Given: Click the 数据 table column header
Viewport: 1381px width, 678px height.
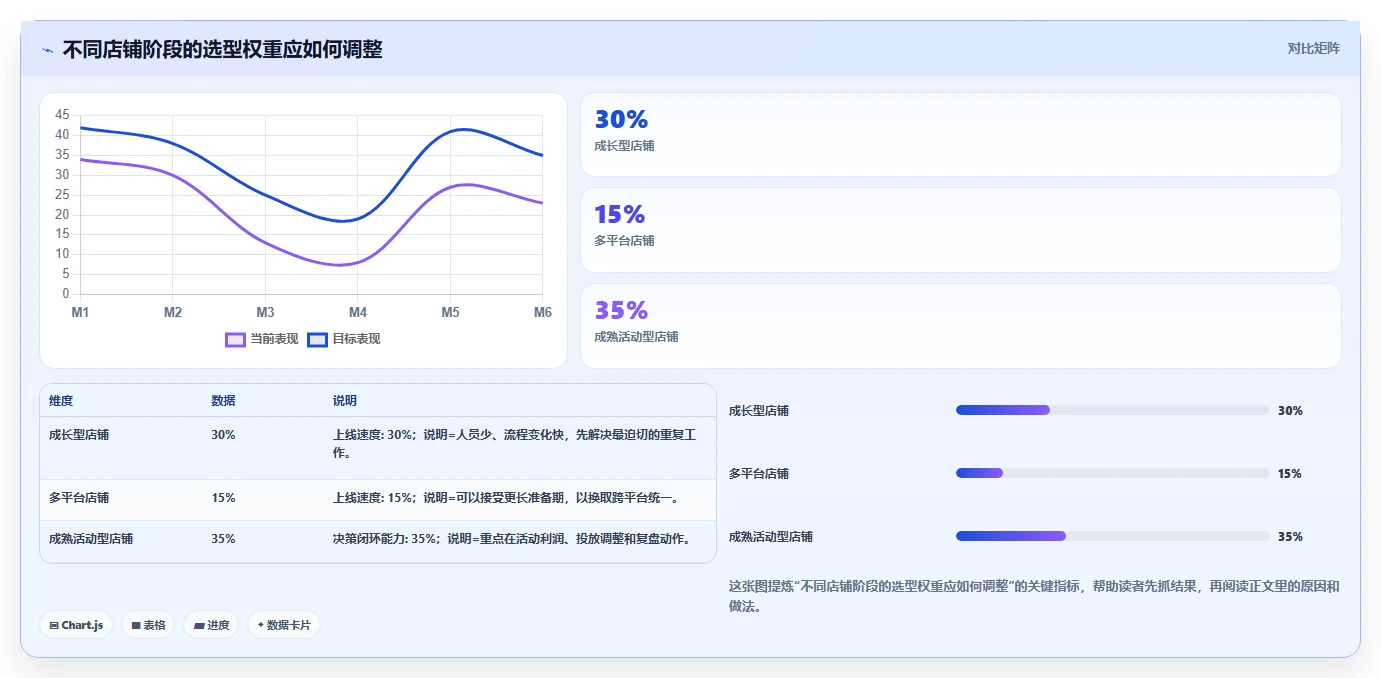Looking at the screenshot, I should tap(223, 401).
